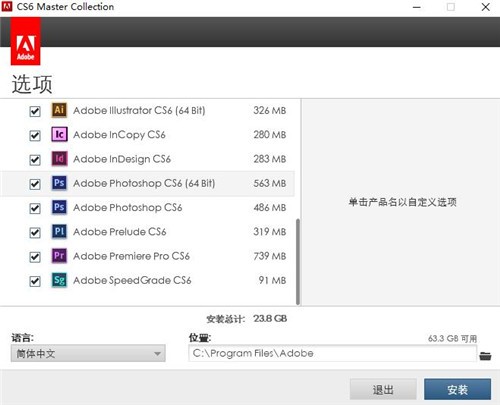Click the browse folder icon beside the install path
Viewport: 500px width, 405px height.
pos(485,356)
